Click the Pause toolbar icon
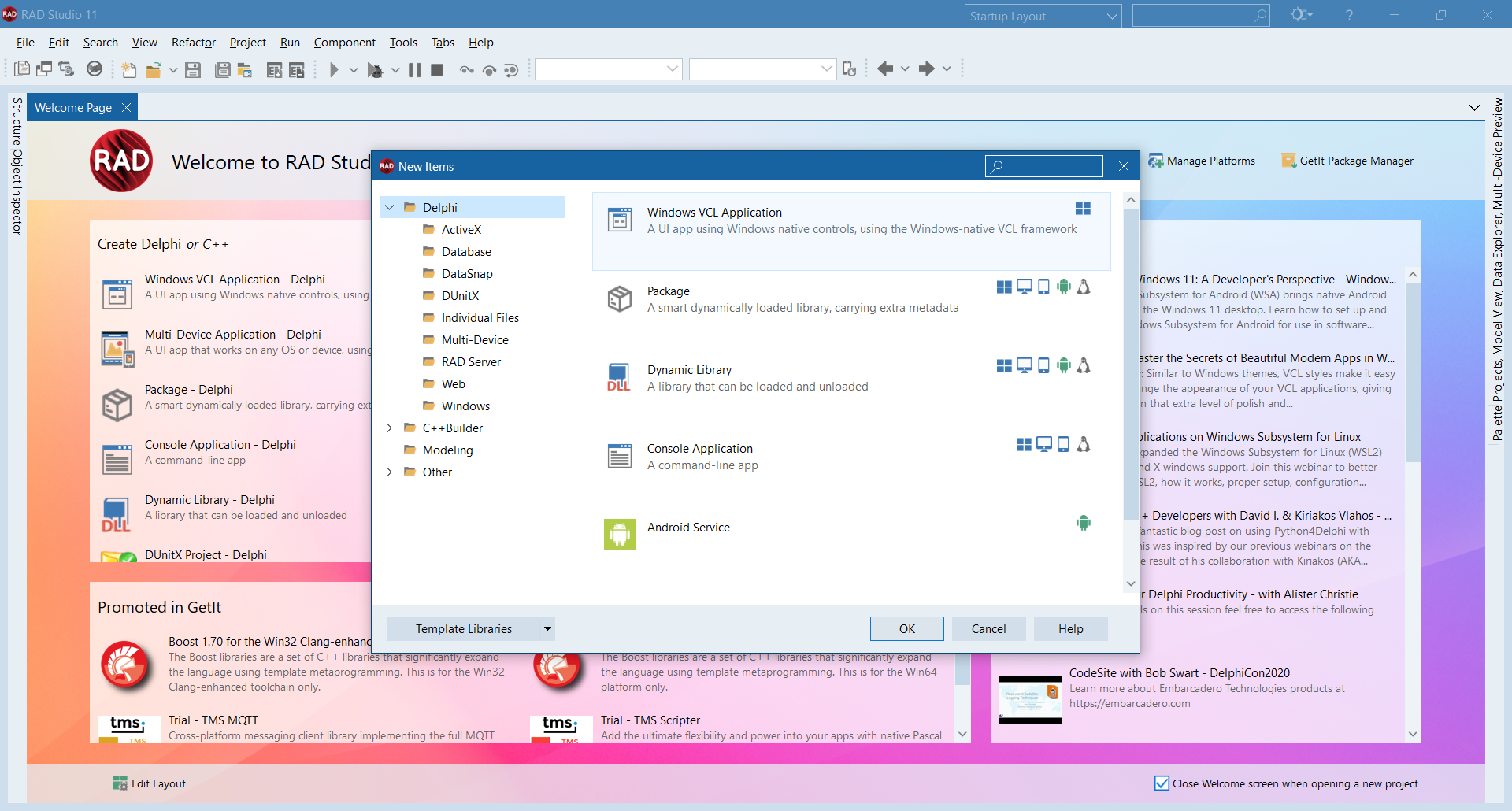Screen dimensions: 1512x811 [415, 70]
